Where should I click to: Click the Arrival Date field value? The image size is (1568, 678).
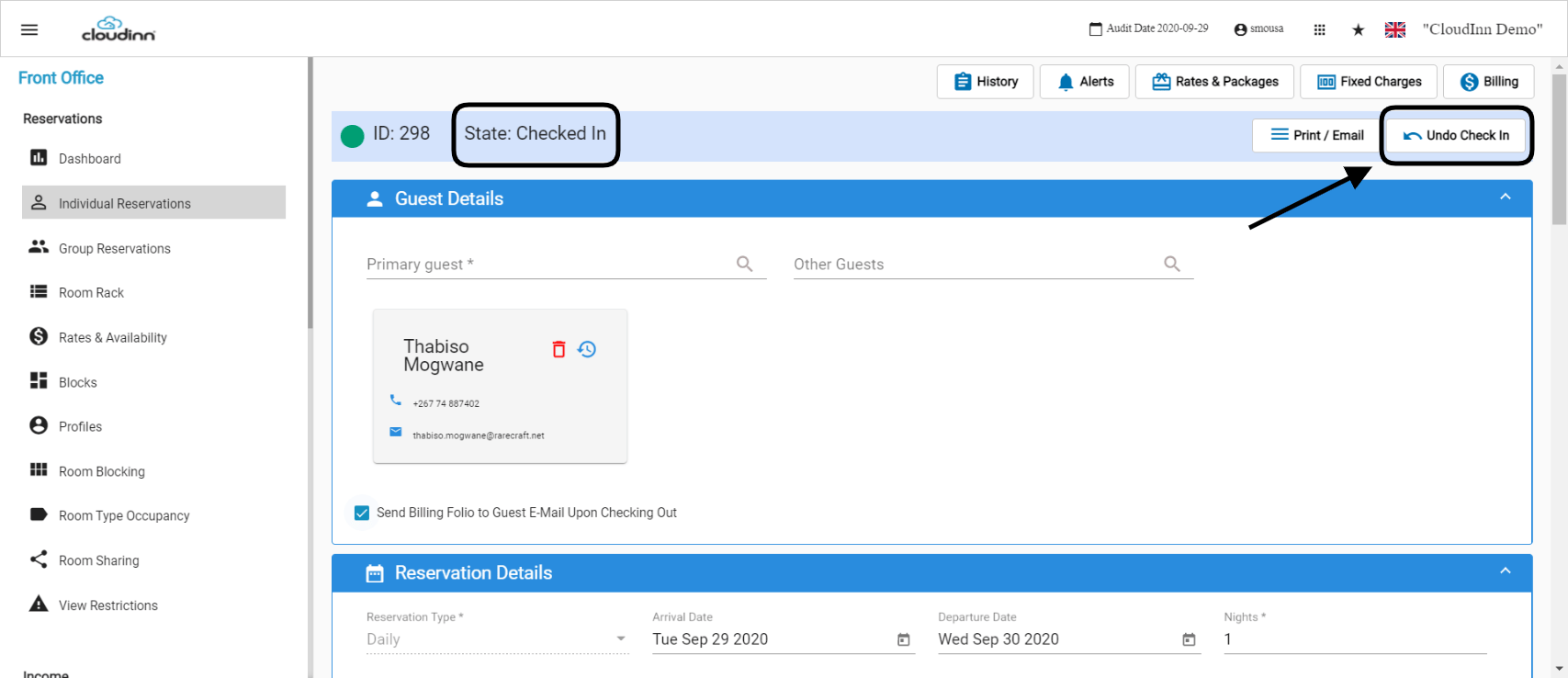click(710, 639)
